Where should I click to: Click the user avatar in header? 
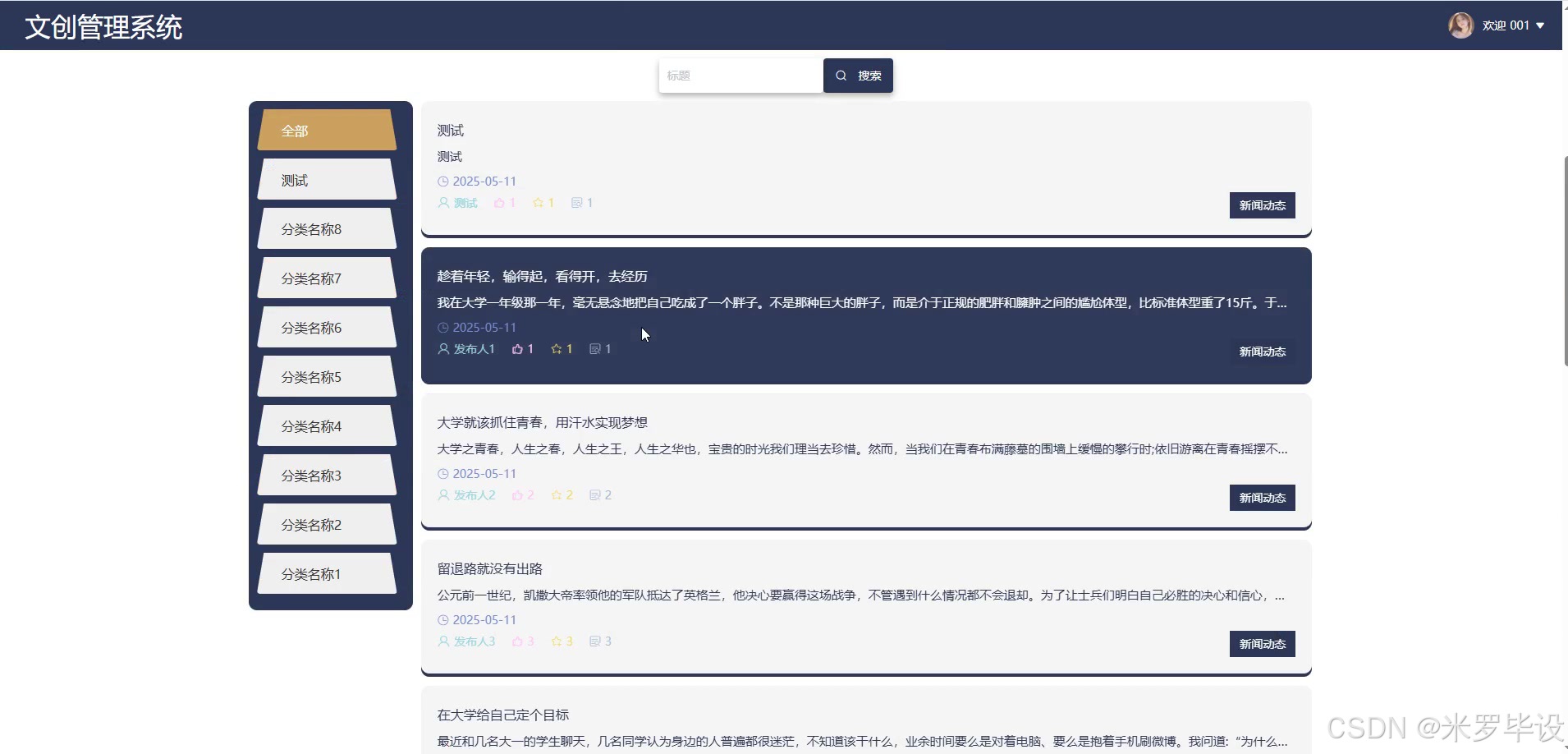[1460, 25]
